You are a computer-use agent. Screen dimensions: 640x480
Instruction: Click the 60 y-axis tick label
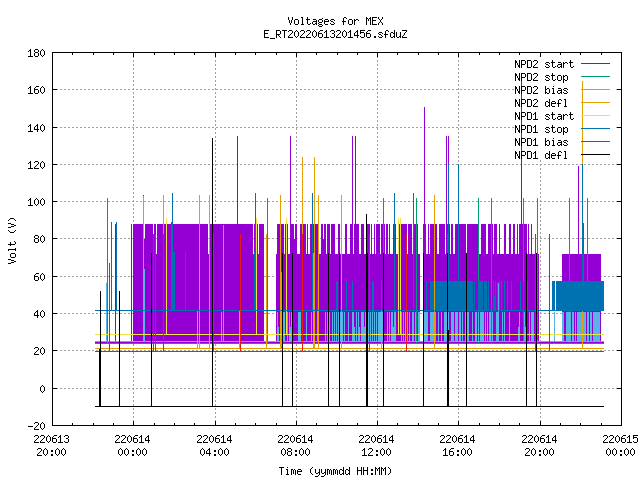tap(39, 277)
